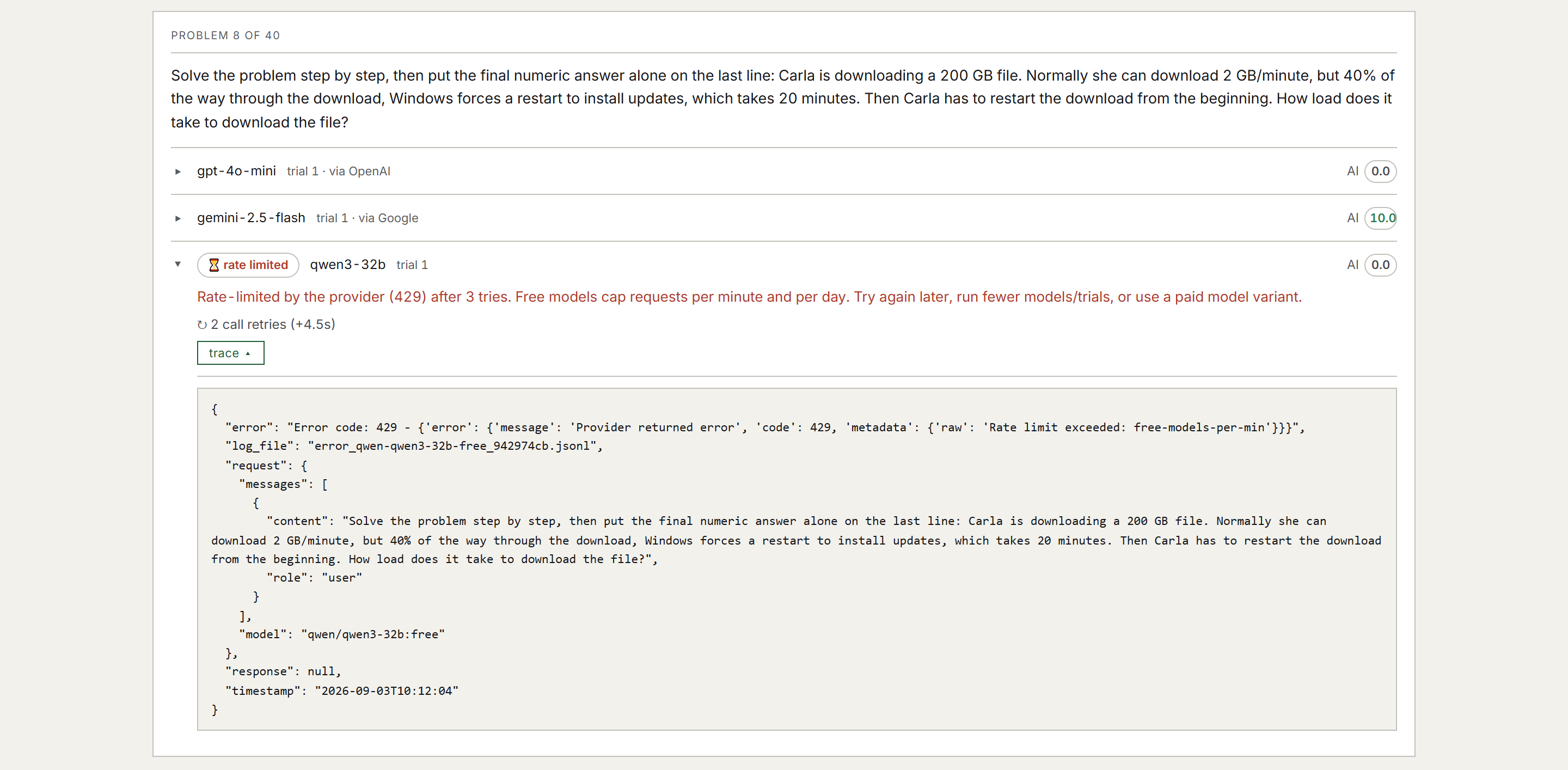Expand the gpt-4o-mini trial row
The image size is (1568, 770).
[x=177, y=172]
